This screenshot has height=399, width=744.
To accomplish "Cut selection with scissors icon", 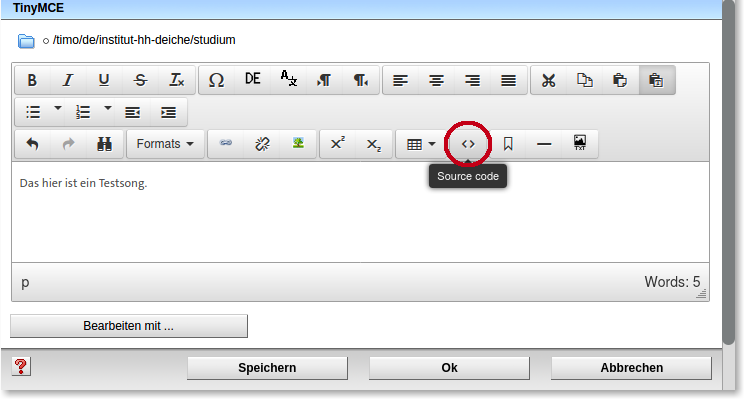I will (x=549, y=80).
